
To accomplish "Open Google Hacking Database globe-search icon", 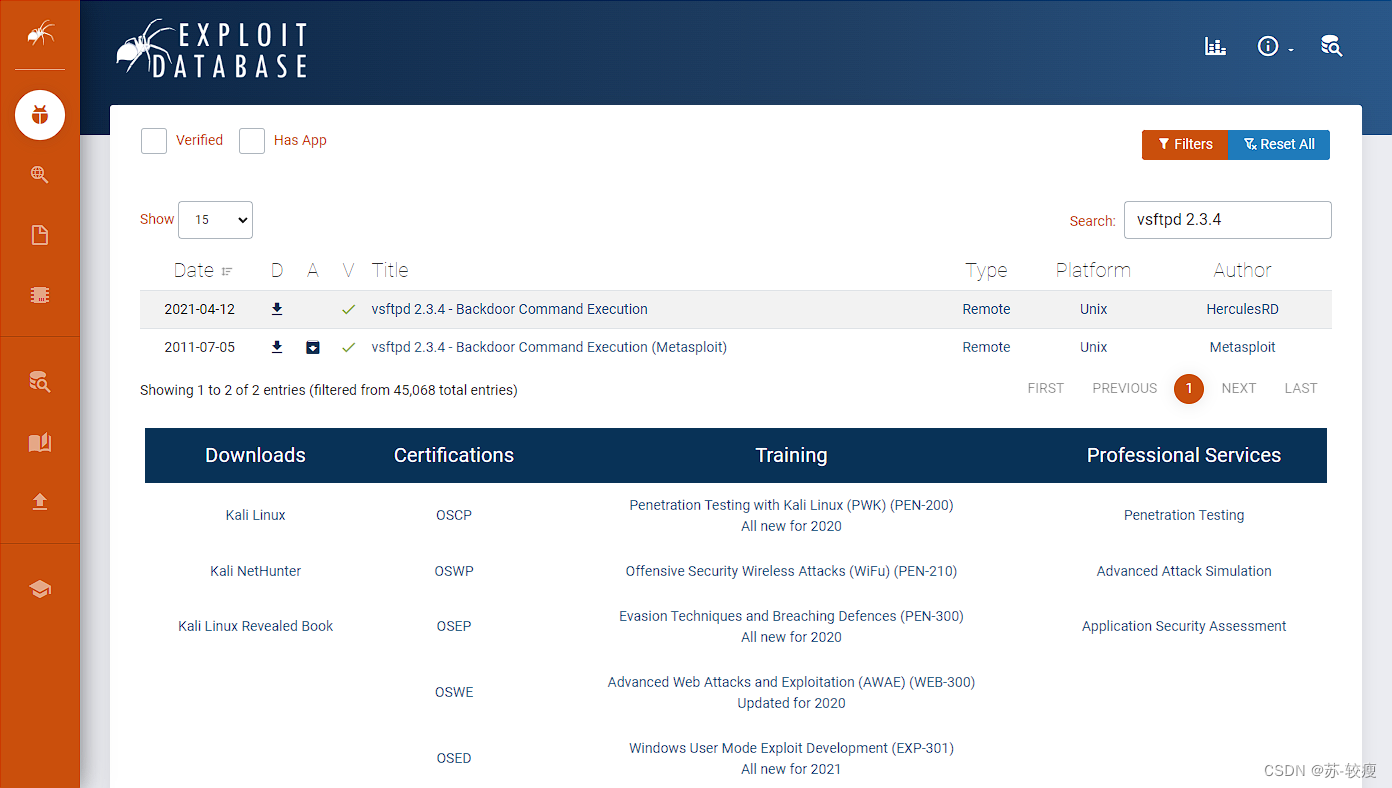I will coord(40,175).
